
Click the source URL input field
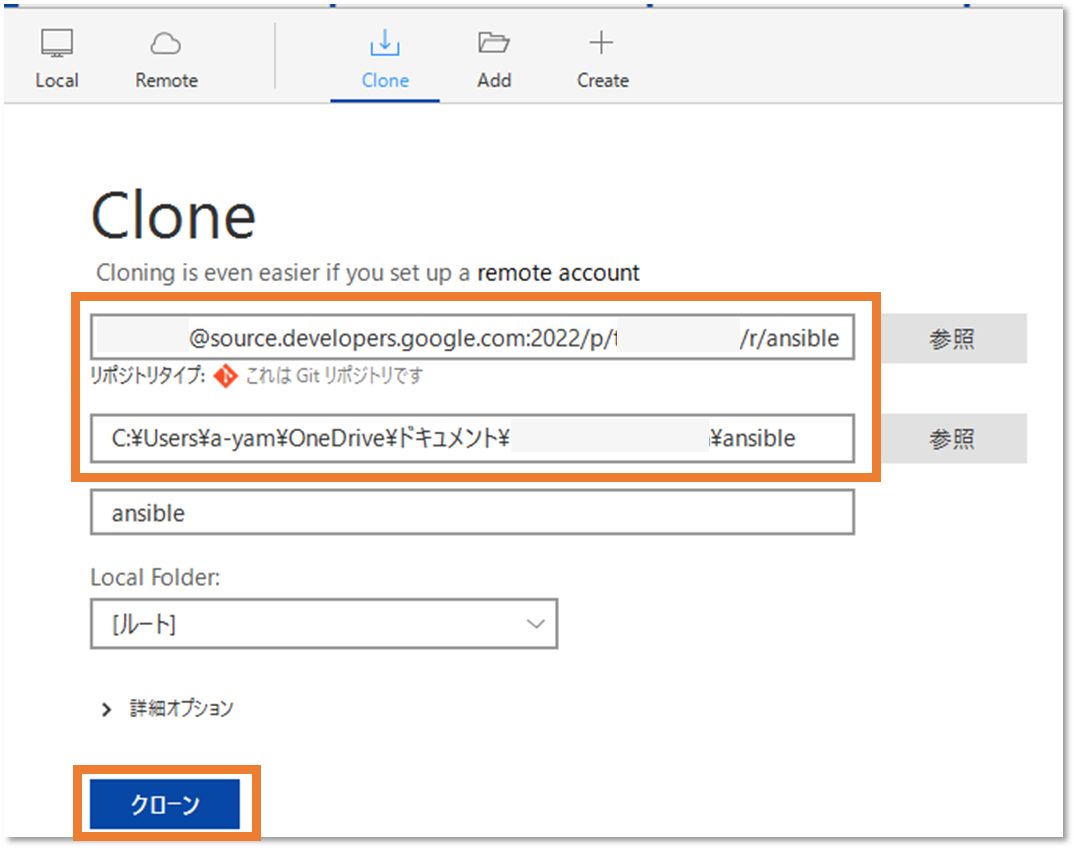pos(472,338)
